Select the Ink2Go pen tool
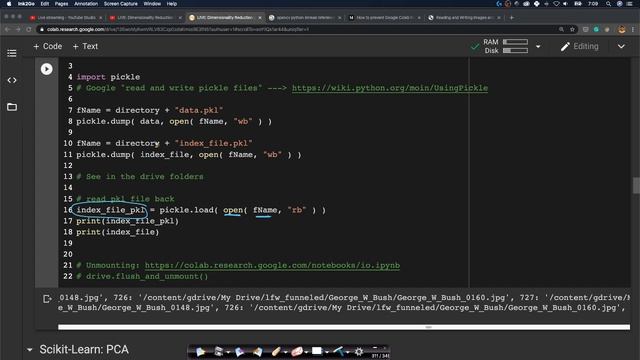This screenshot has width=640, height=360. (x=276, y=351)
